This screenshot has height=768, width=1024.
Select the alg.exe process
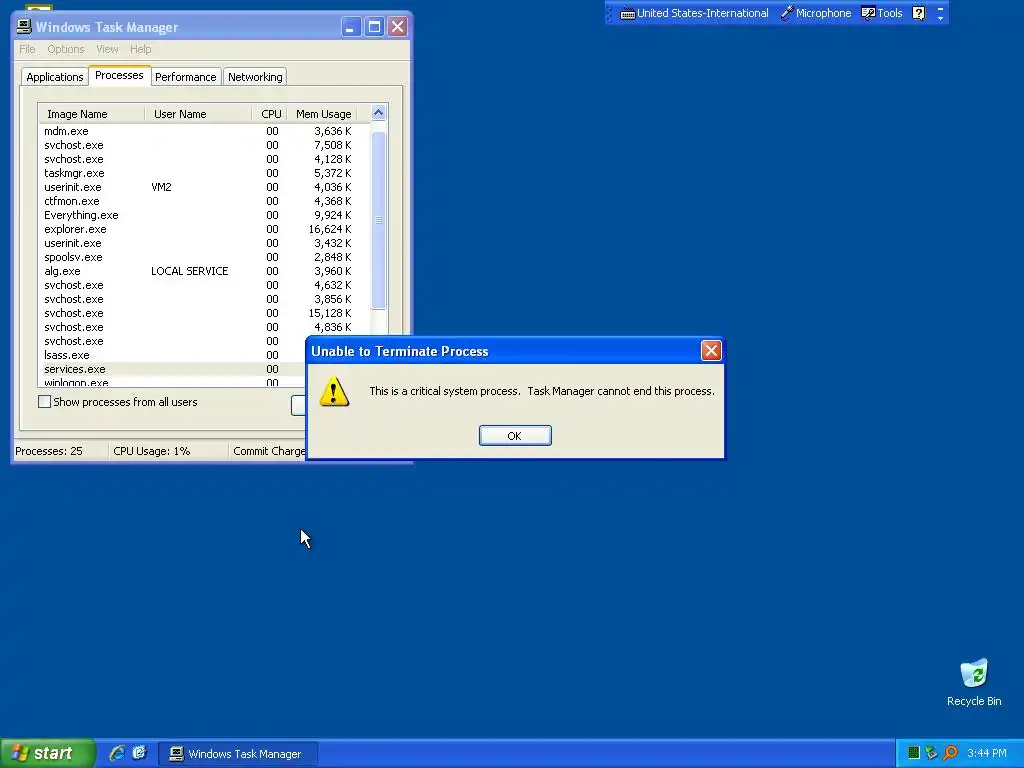(204, 271)
